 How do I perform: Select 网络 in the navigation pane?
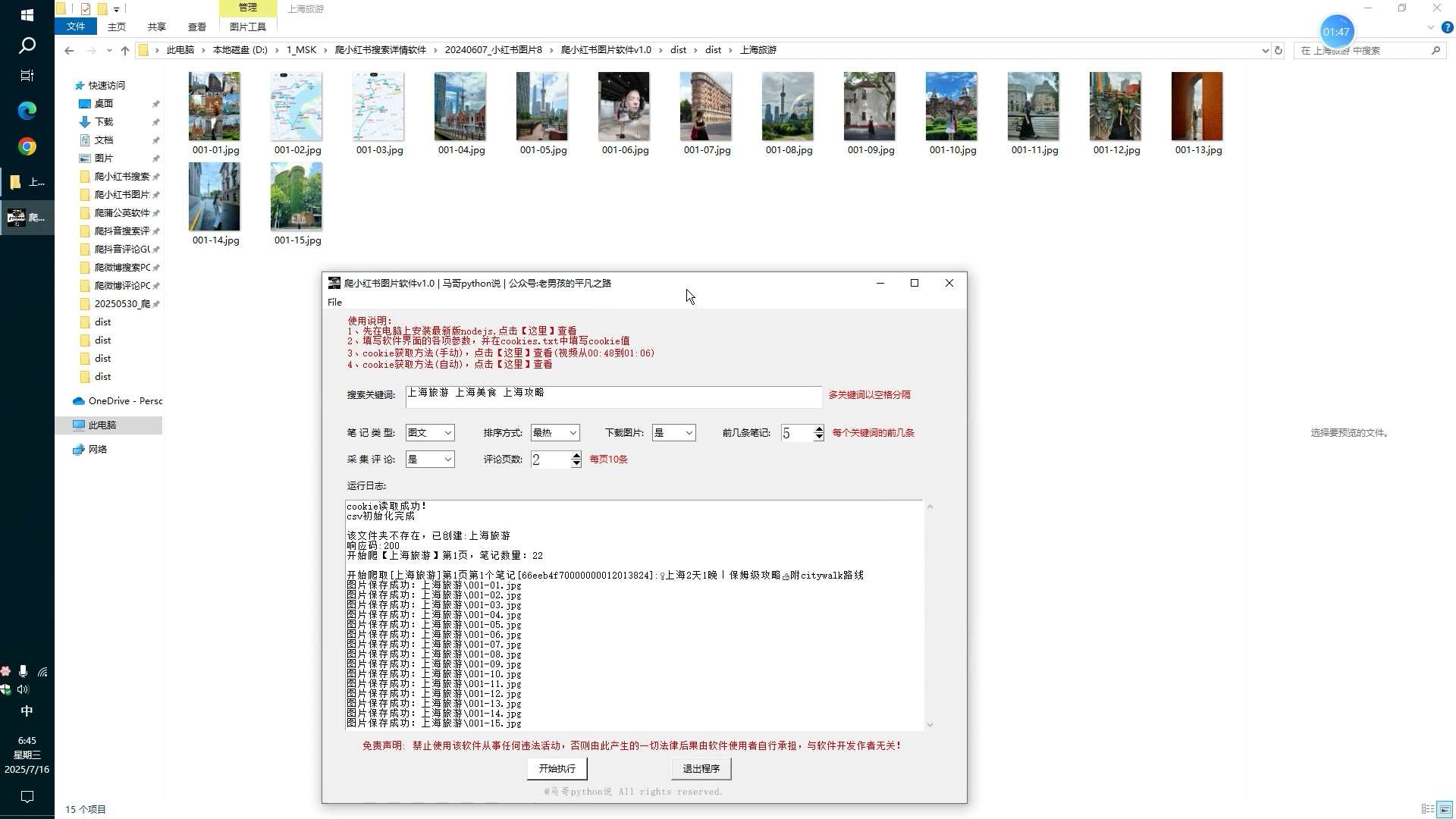98,449
